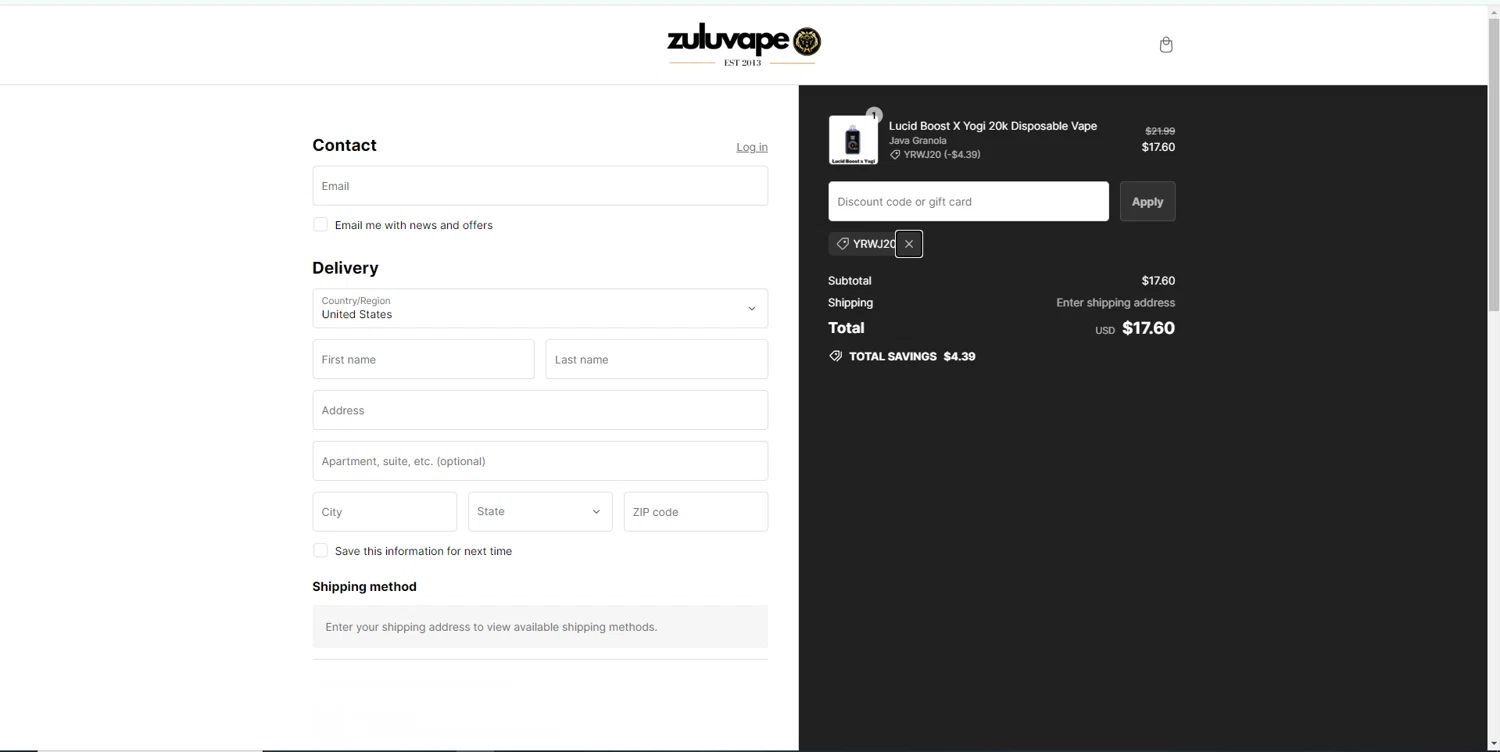Image resolution: width=1500 pixels, height=752 pixels.
Task: Tick Email me with news and offers
Action: pos(320,225)
